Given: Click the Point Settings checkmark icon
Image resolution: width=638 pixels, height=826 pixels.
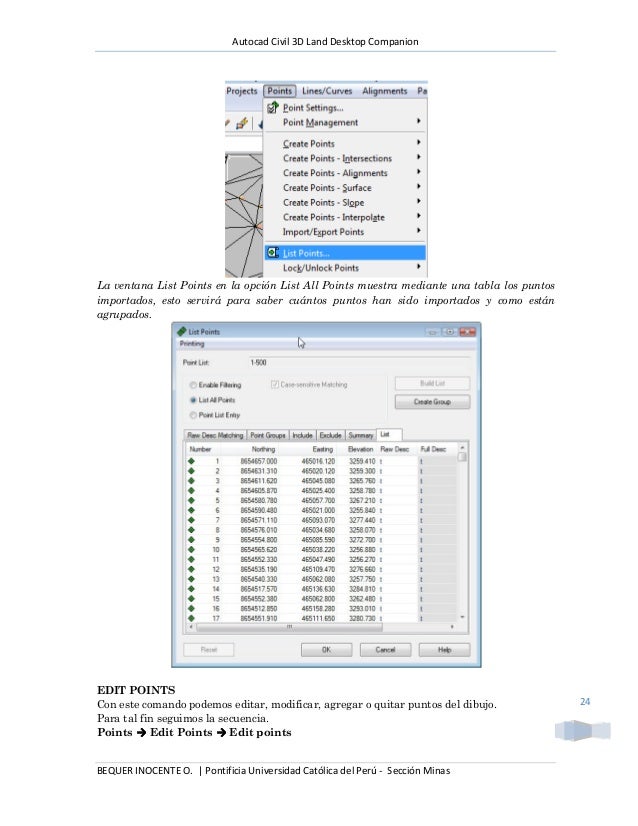Looking at the screenshot, I should coord(272,107).
